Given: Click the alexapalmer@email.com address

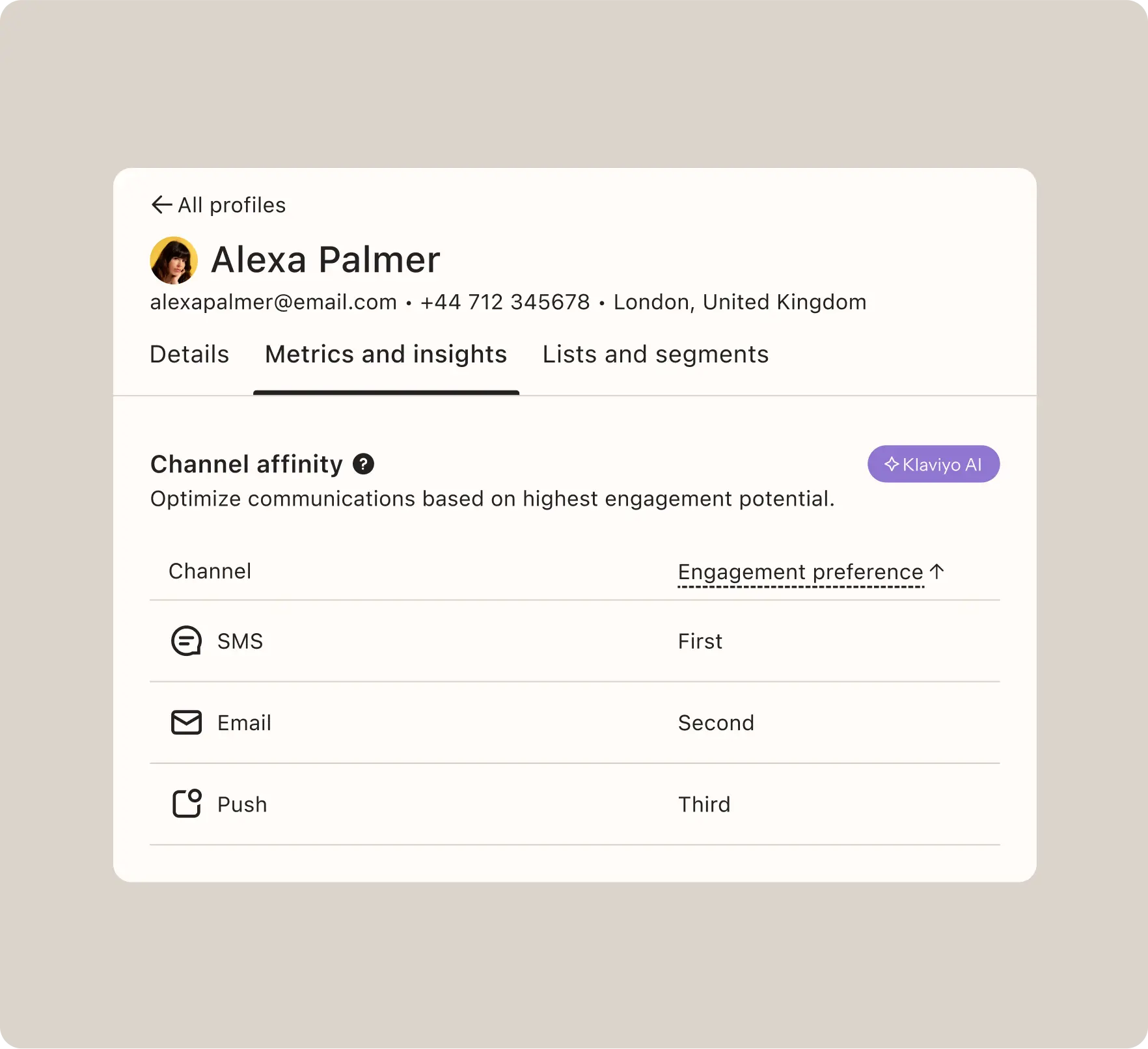Looking at the screenshot, I should [273, 302].
